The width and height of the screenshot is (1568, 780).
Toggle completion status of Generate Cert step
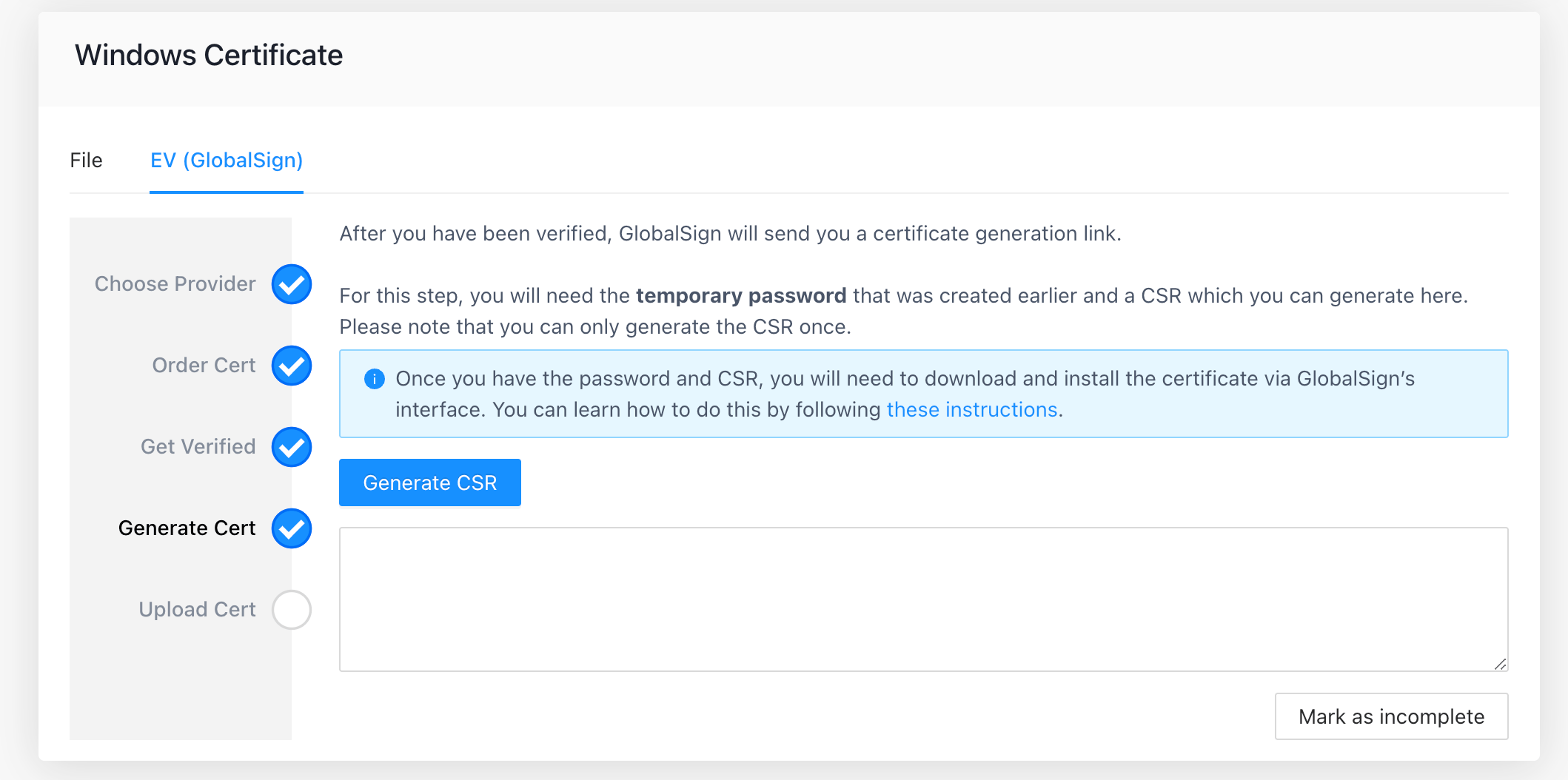292,528
